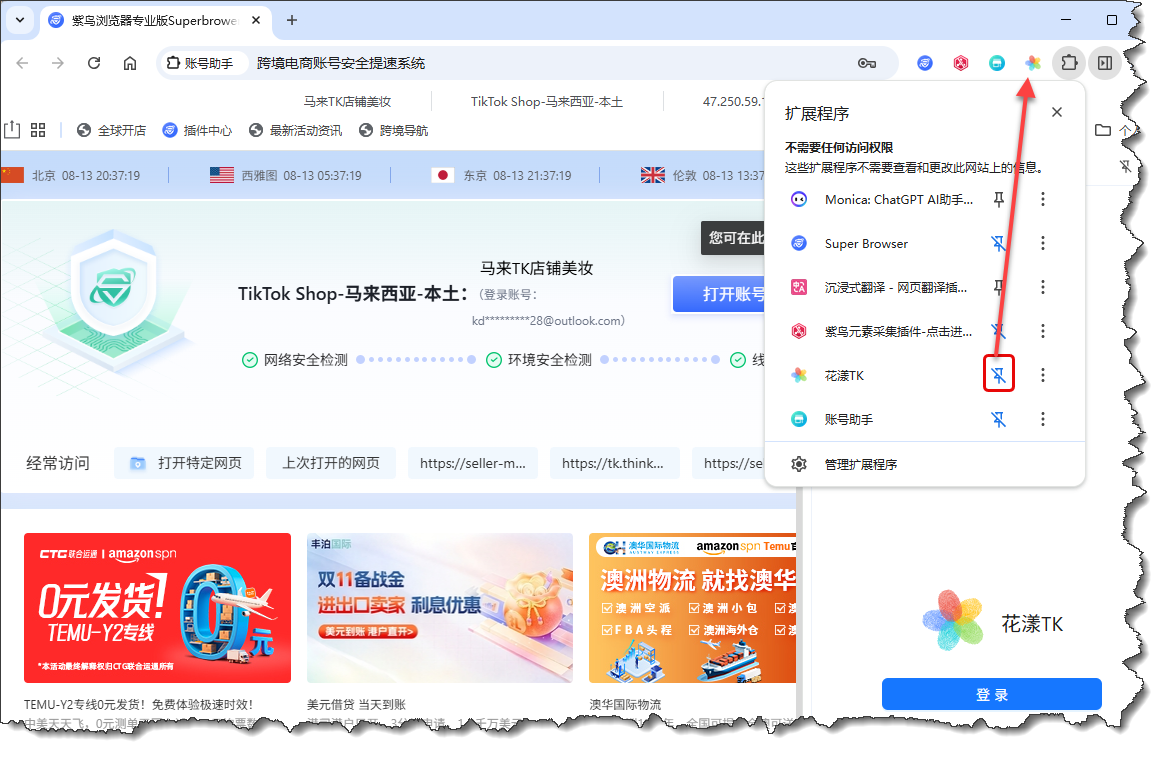The image size is (1168, 758).
Task: Open more options for 花漾TK extension
Action: coord(1043,375)
